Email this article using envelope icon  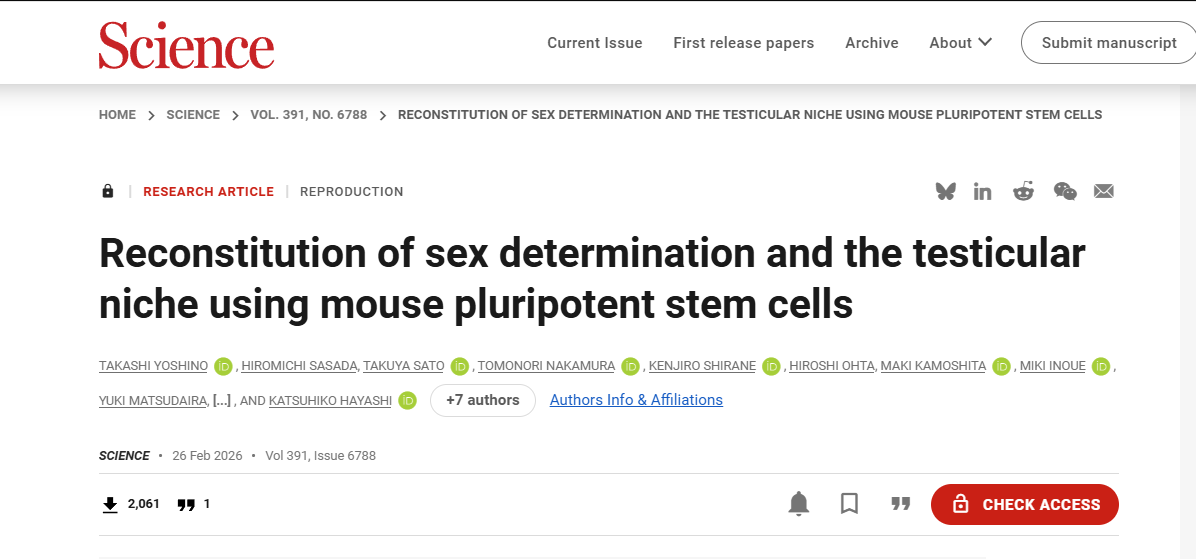pyautogui.click(x=1104, y=191)
